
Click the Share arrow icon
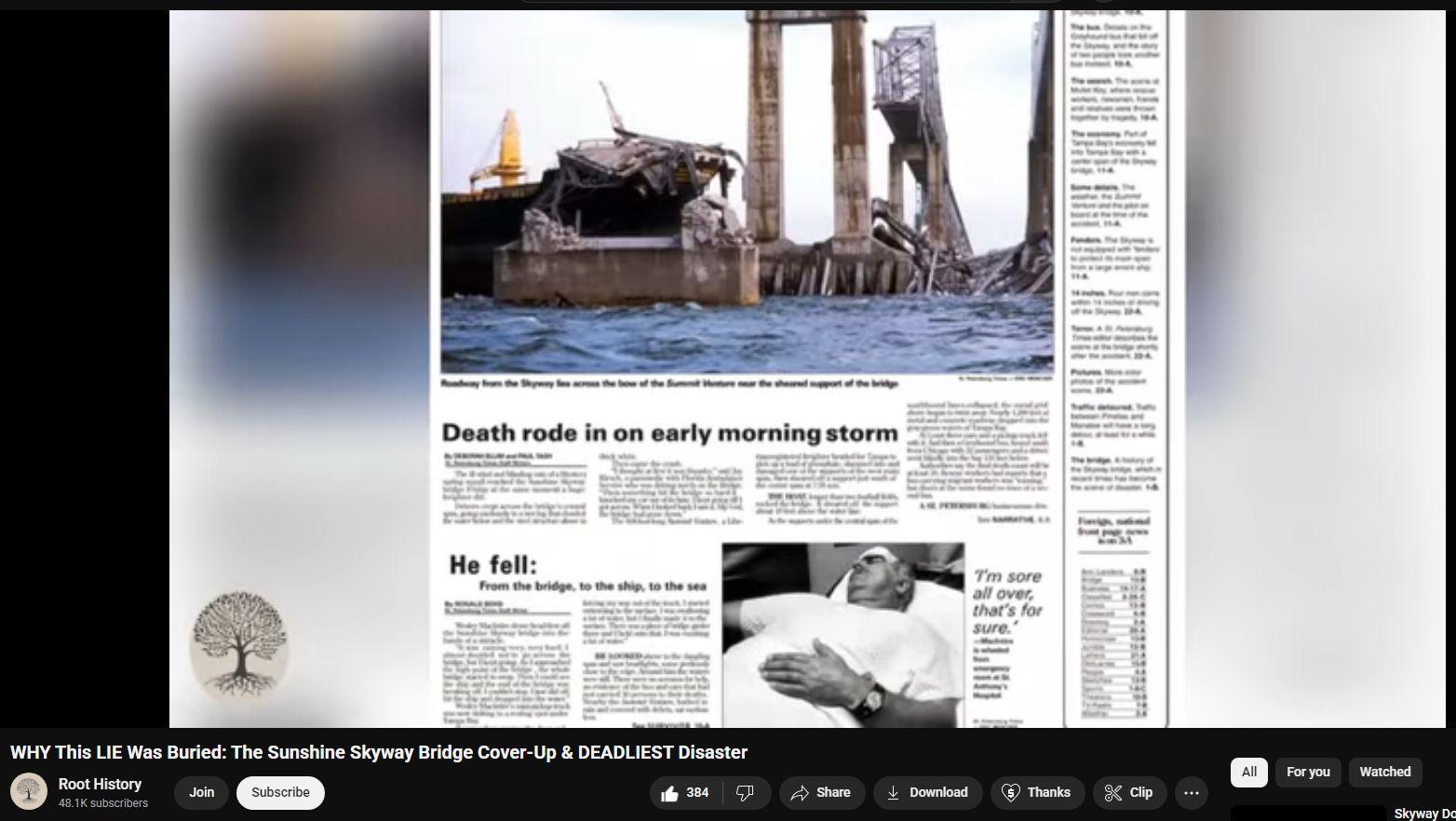click(x=800, y=793)
